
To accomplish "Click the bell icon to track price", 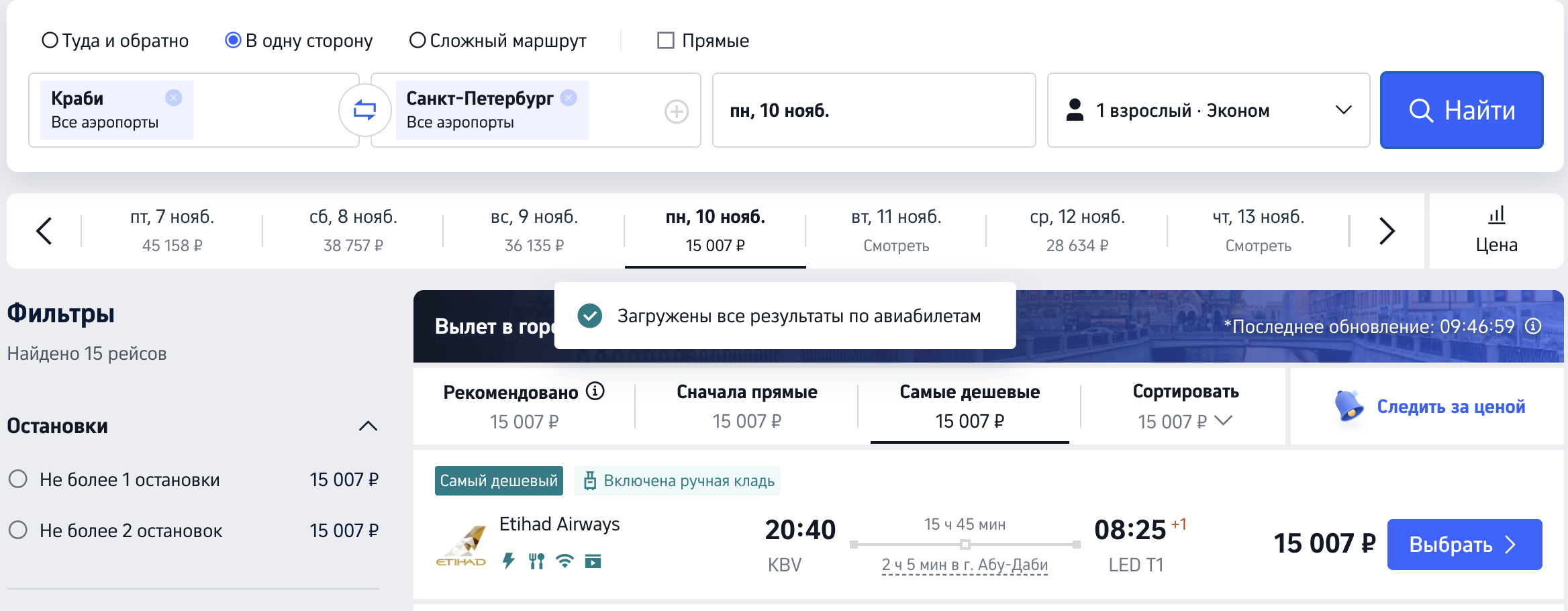I will pyautogui.click(x=1348, y=406).
